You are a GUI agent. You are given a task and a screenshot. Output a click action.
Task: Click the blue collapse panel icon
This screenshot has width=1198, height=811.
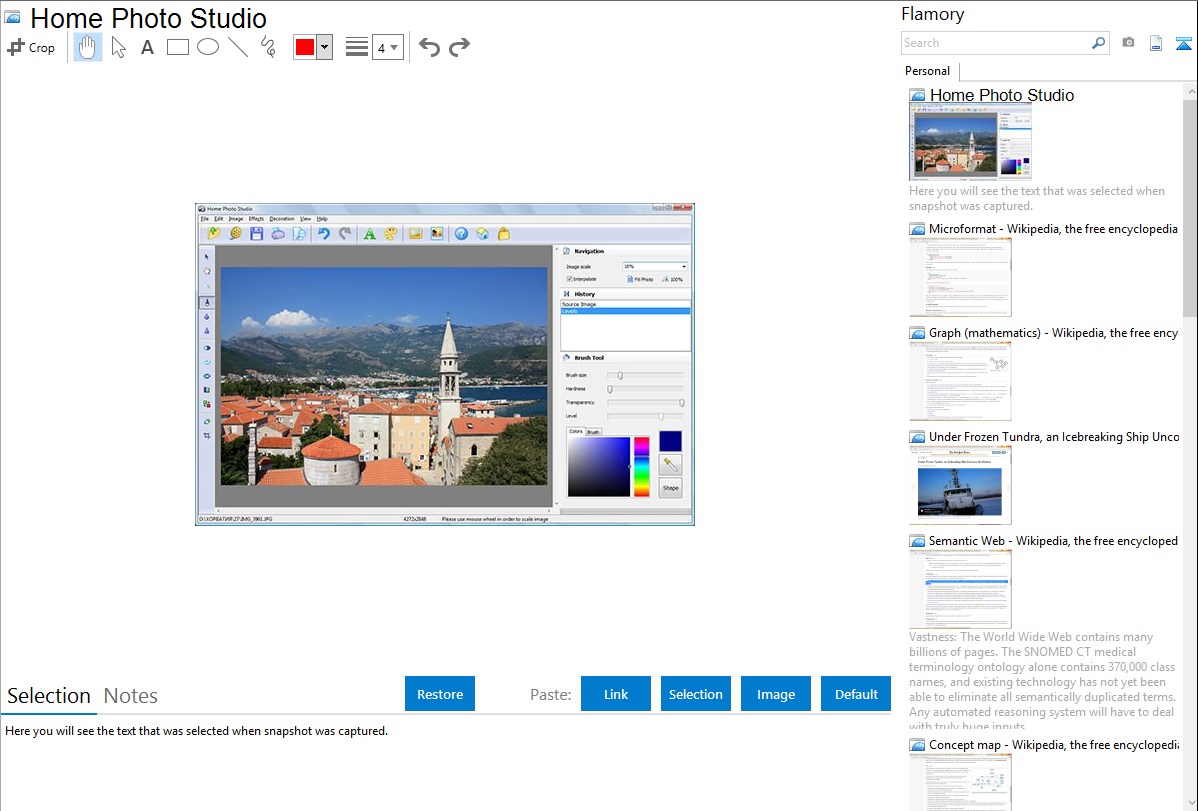point(1183,43)
